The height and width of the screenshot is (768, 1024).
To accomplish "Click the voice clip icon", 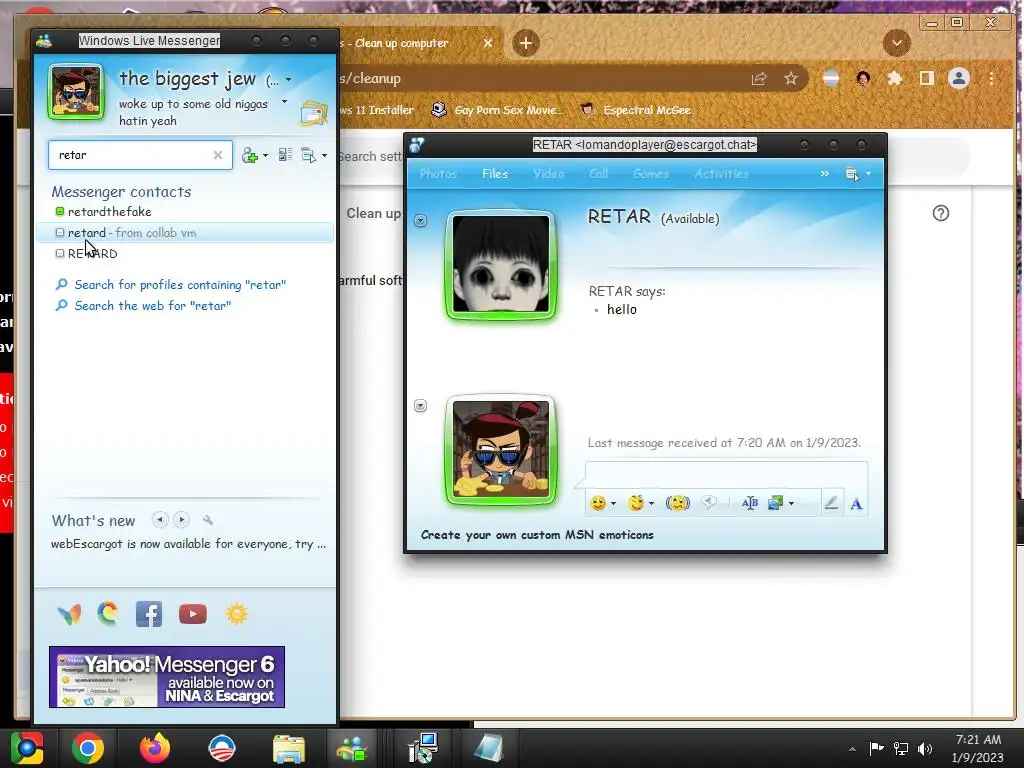I will click(x=709, y=502).
